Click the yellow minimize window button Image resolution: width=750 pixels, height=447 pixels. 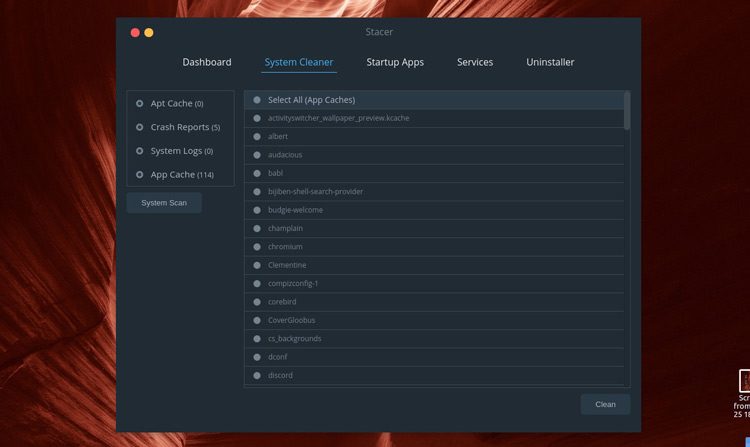tap(149, 33)
